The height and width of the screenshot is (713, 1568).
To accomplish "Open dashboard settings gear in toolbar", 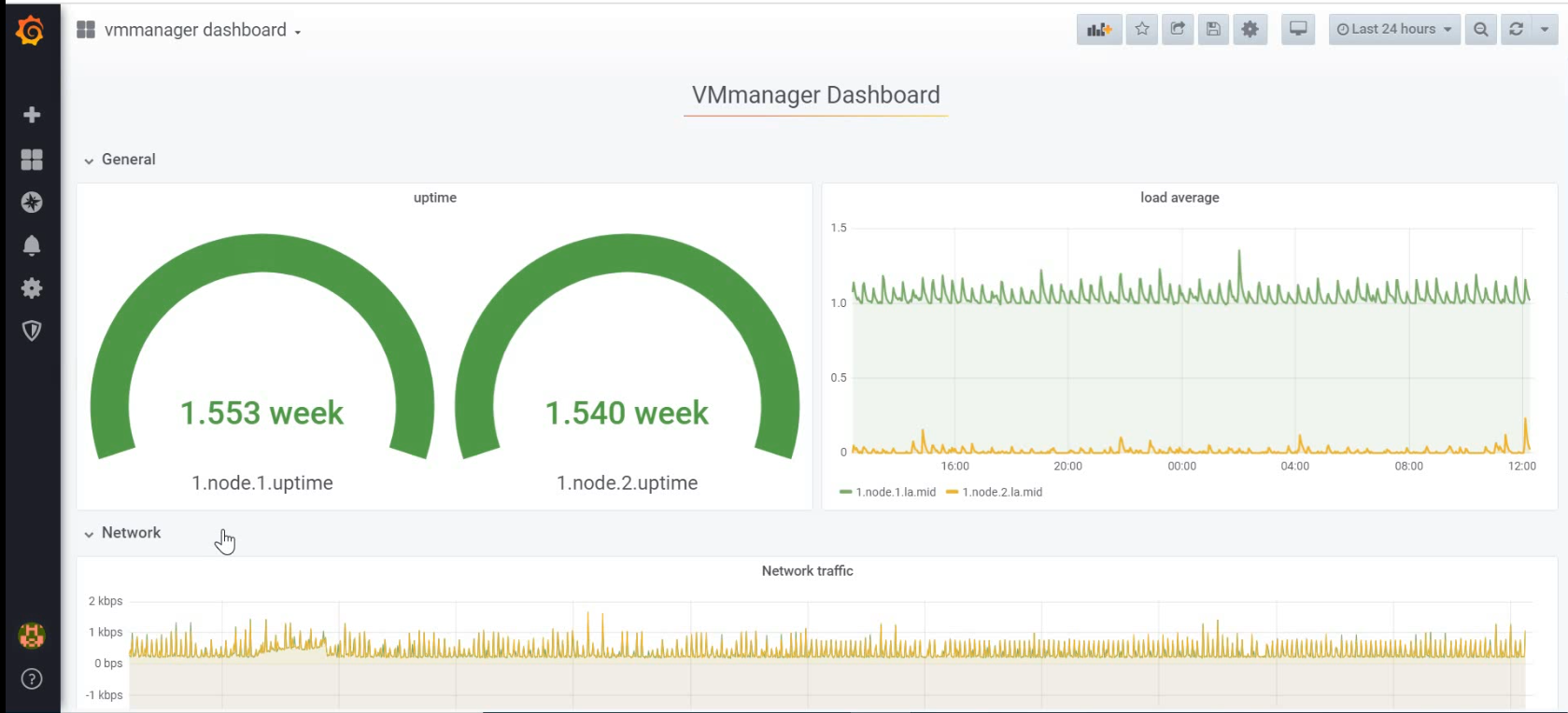I will click(x=1250, y=30).
